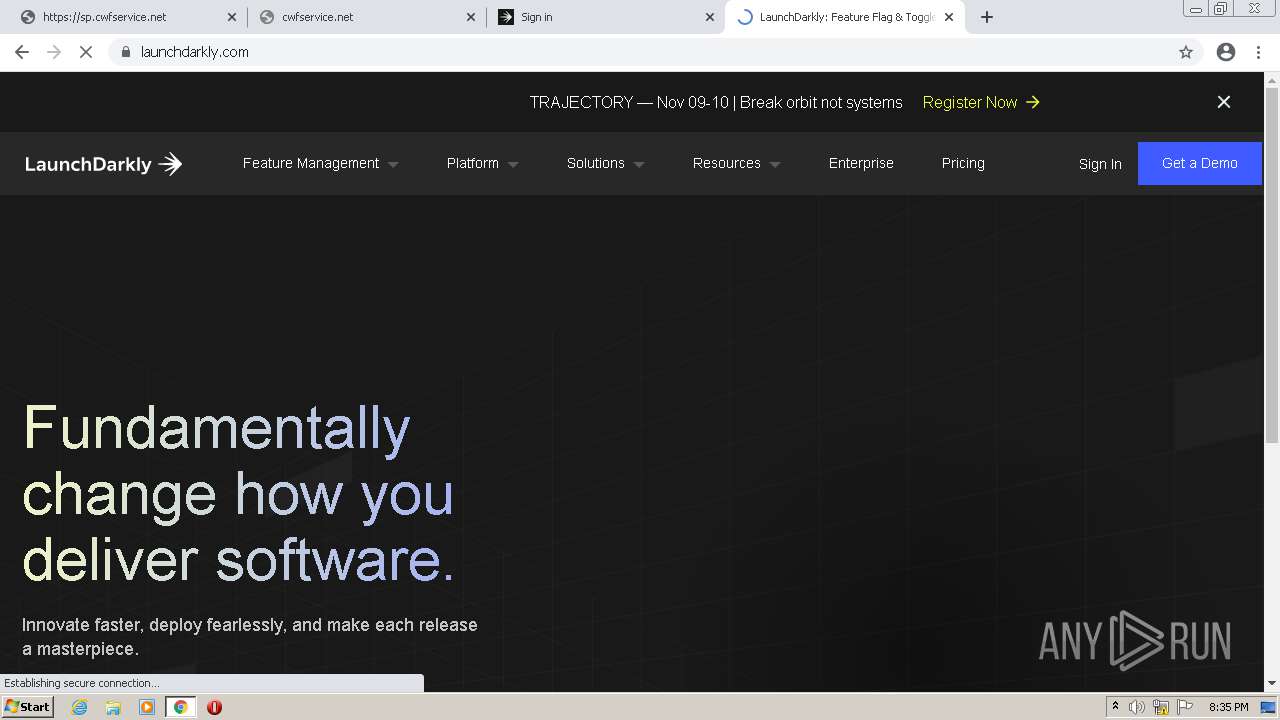1280x720 pixels.
Task: Open the media player taskbar icon
Action: (x=147, y=707)
